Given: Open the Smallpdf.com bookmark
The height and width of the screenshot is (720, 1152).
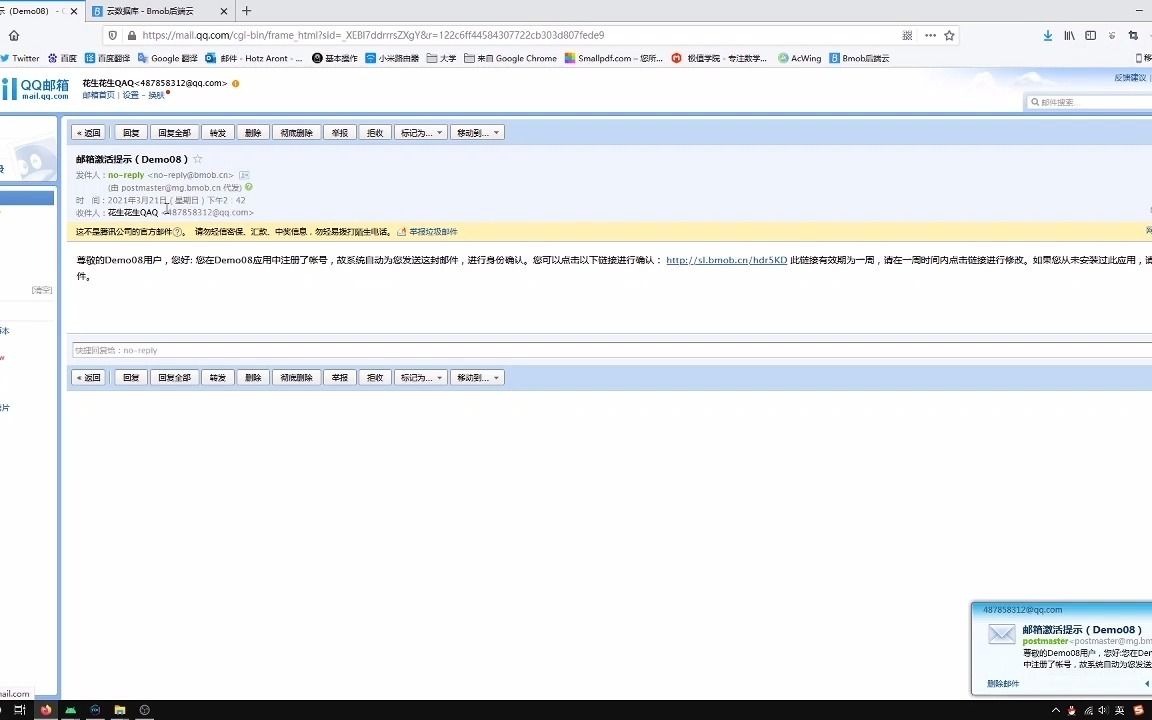Looking at the screenshot, I should click(x=613, y=58).
